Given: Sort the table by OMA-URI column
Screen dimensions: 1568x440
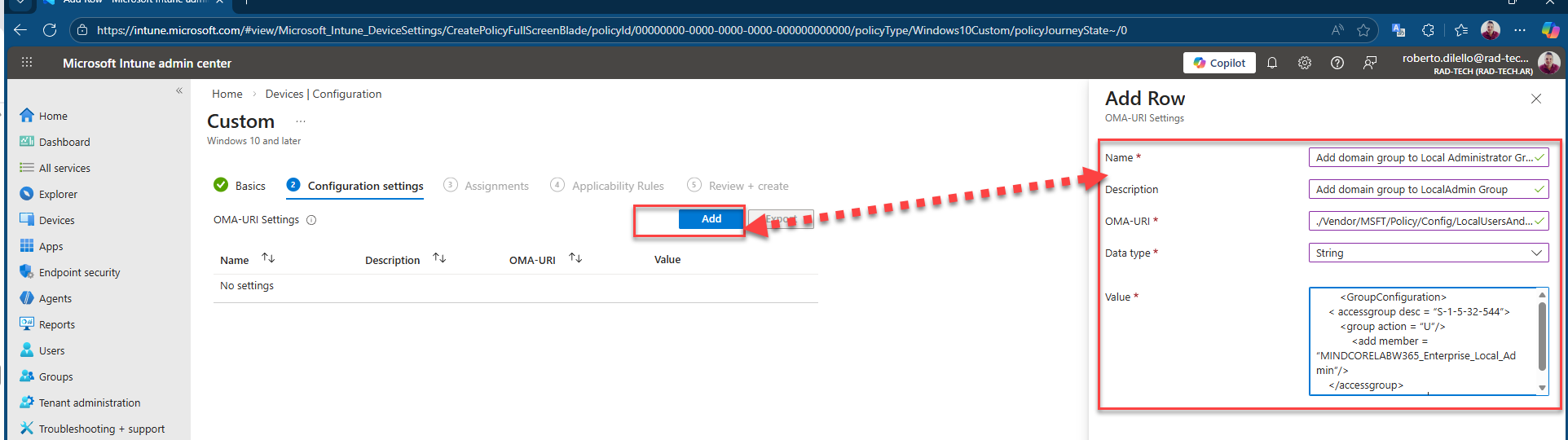Looking at the screenshot, I should coord(575,258).
